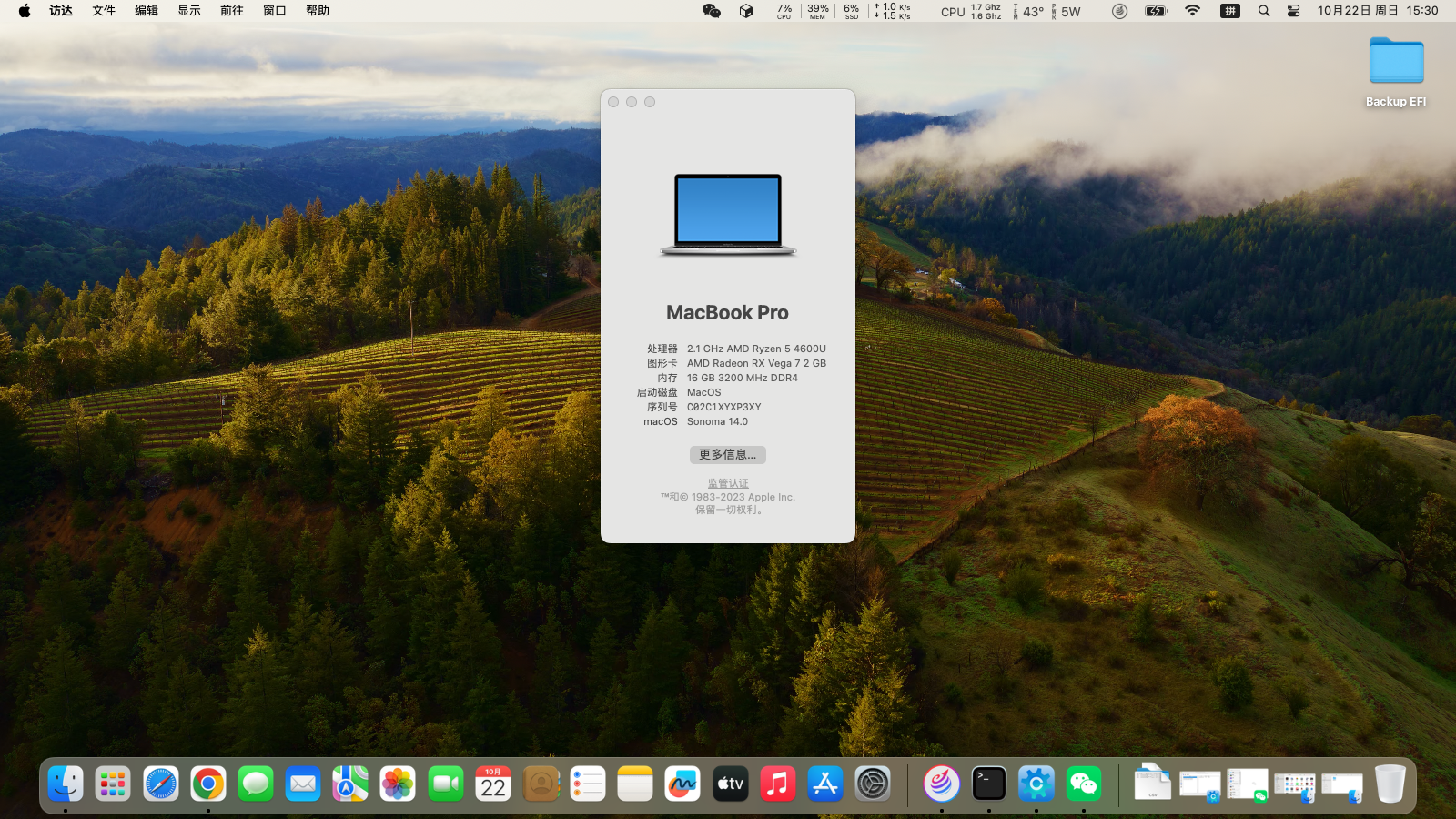Click the MacBook Pro laptop image
Screen dimensions: 1456x819
728,215
